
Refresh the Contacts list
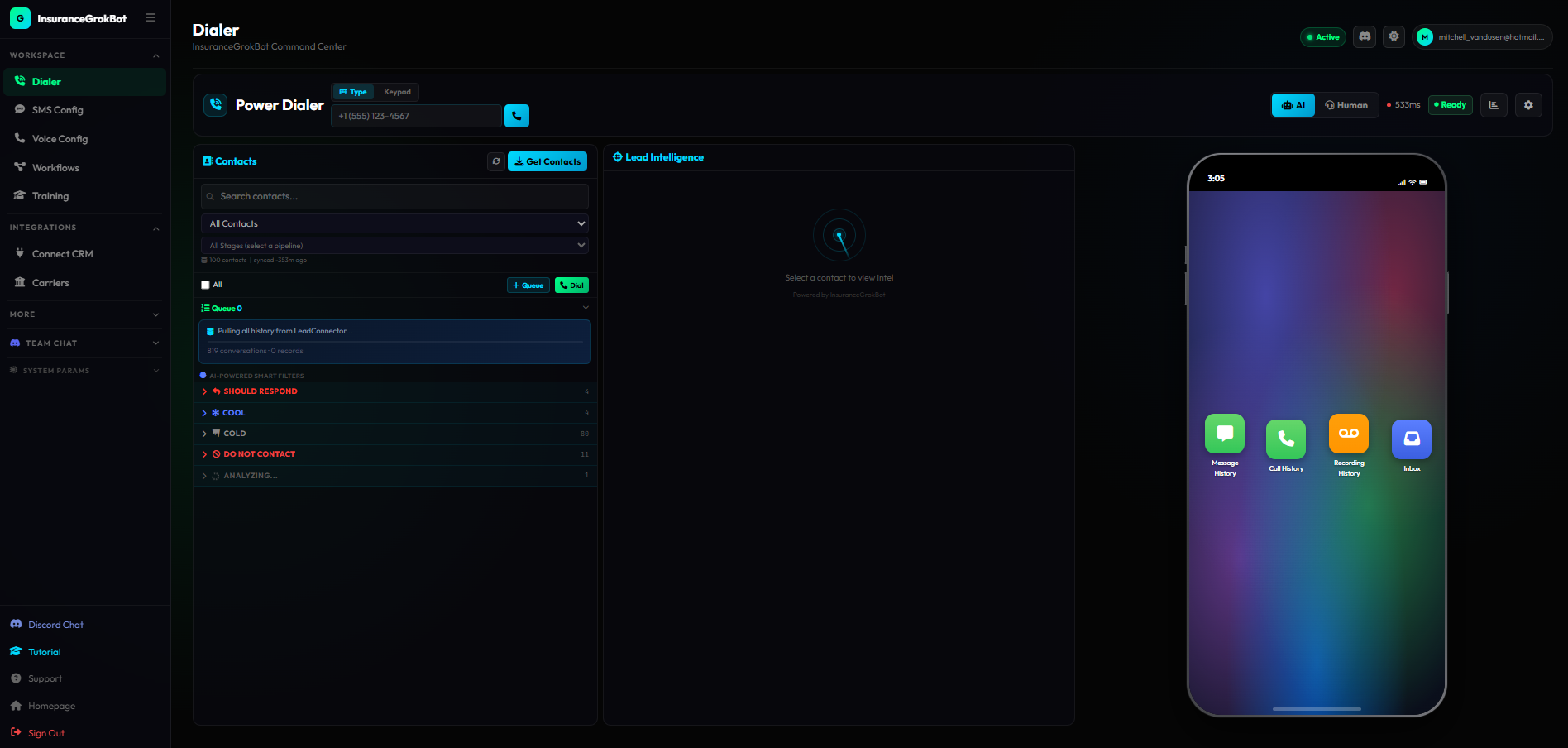click(495, 161)
